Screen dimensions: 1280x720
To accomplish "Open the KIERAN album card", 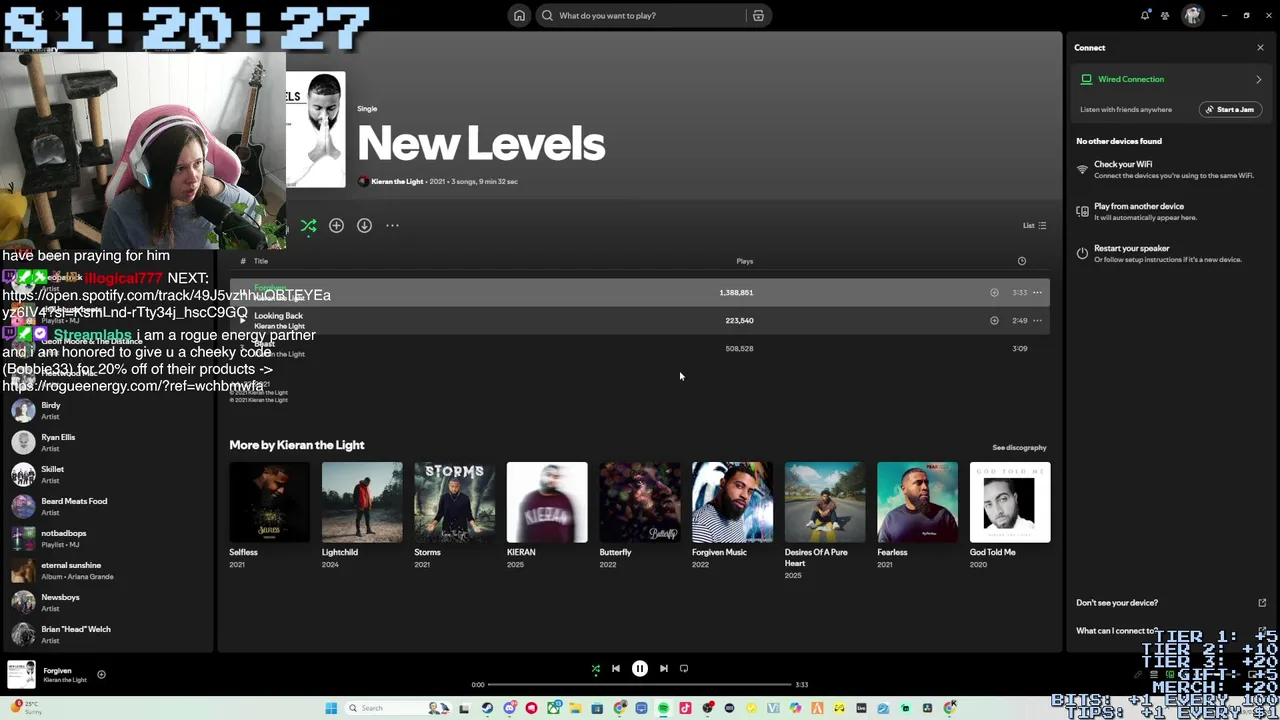I will [x=547, y=516].
